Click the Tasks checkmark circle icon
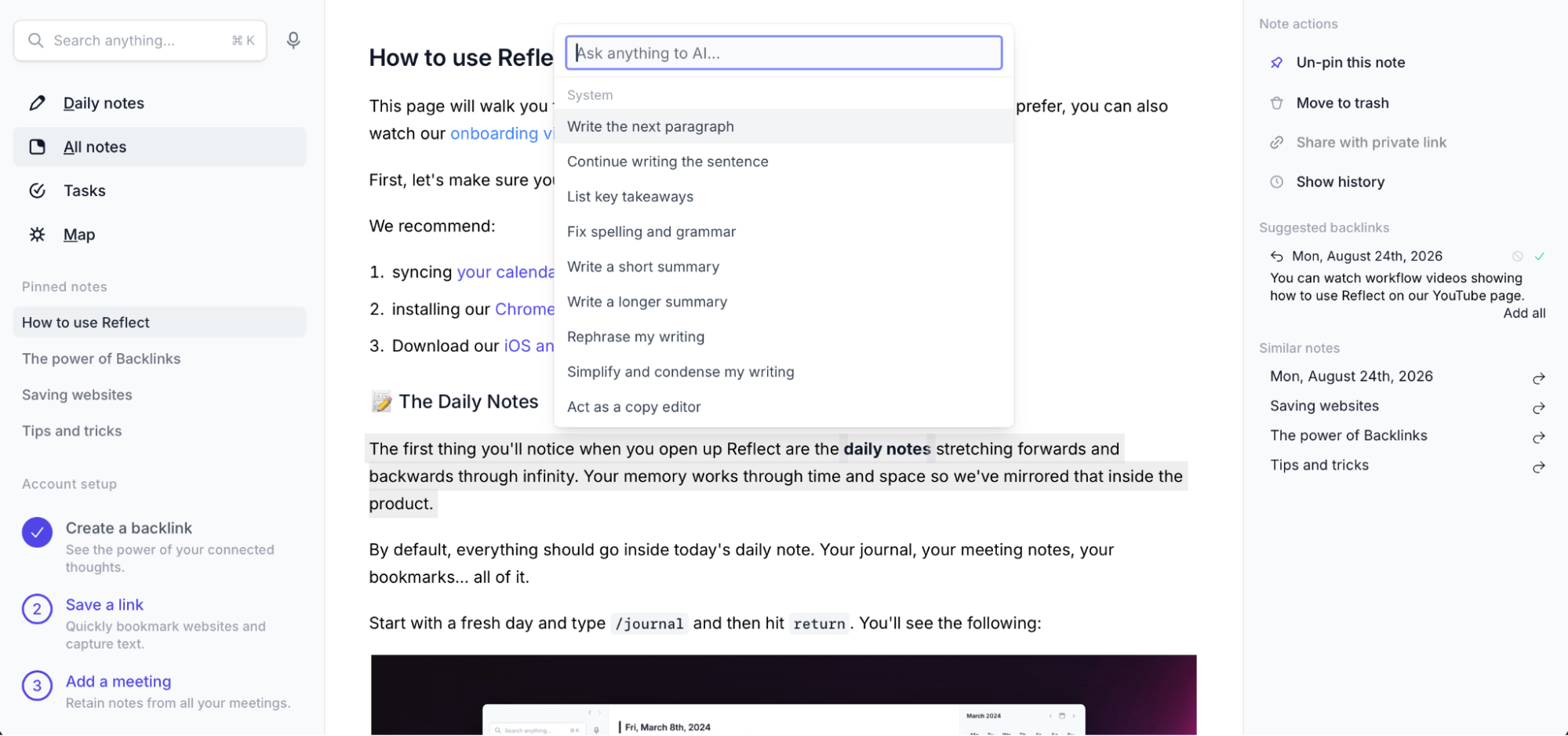Image resolution: width=1568 pixels, height=736 pixels. [37, 191]
